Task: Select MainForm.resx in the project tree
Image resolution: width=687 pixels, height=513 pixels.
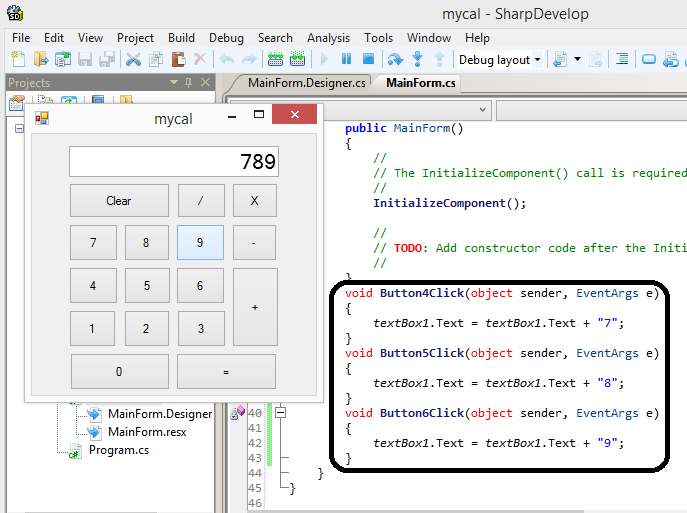Action: coord(146,432)
